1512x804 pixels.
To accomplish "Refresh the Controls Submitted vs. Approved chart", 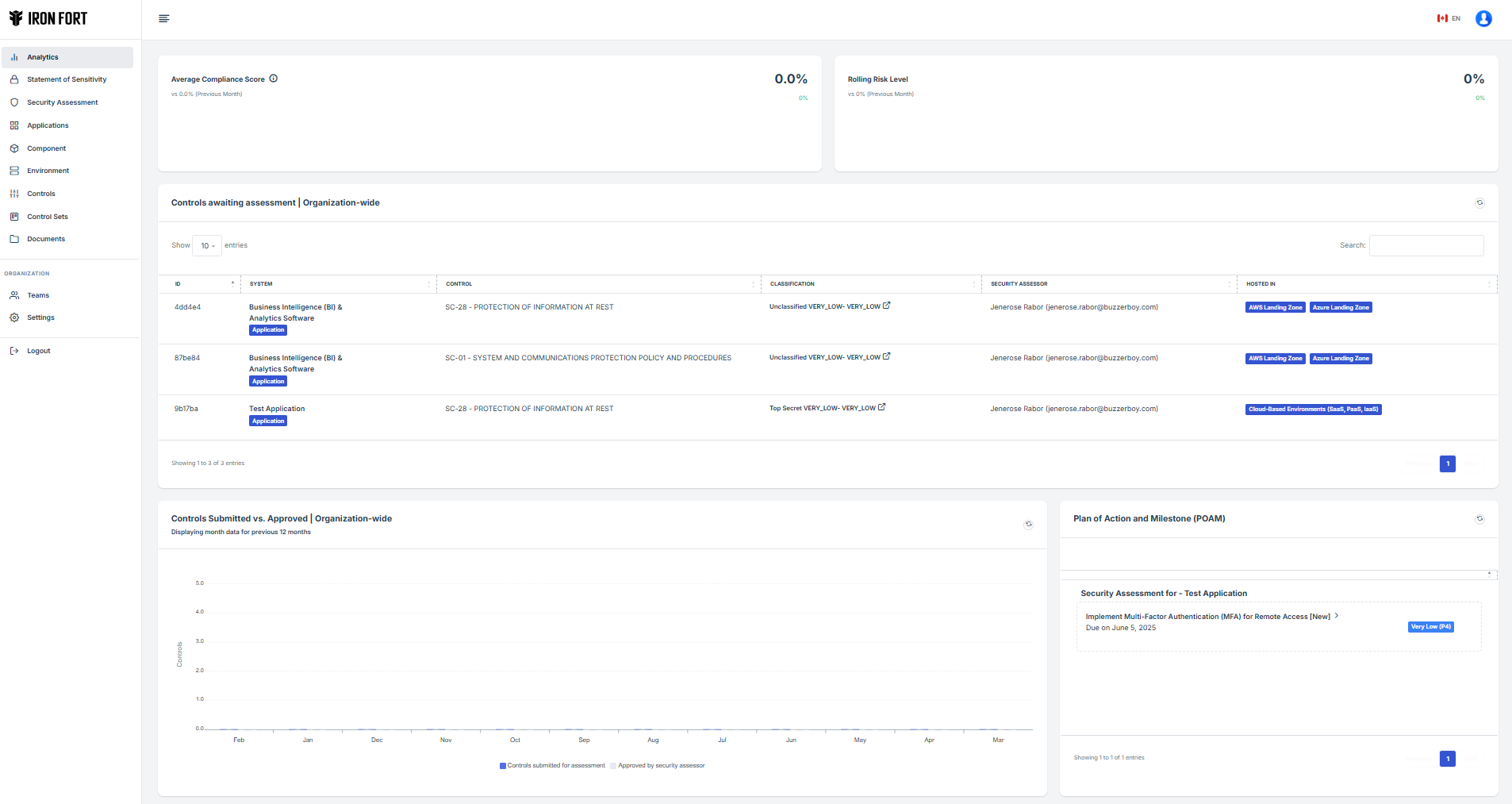I will [x=1028, y=524].
